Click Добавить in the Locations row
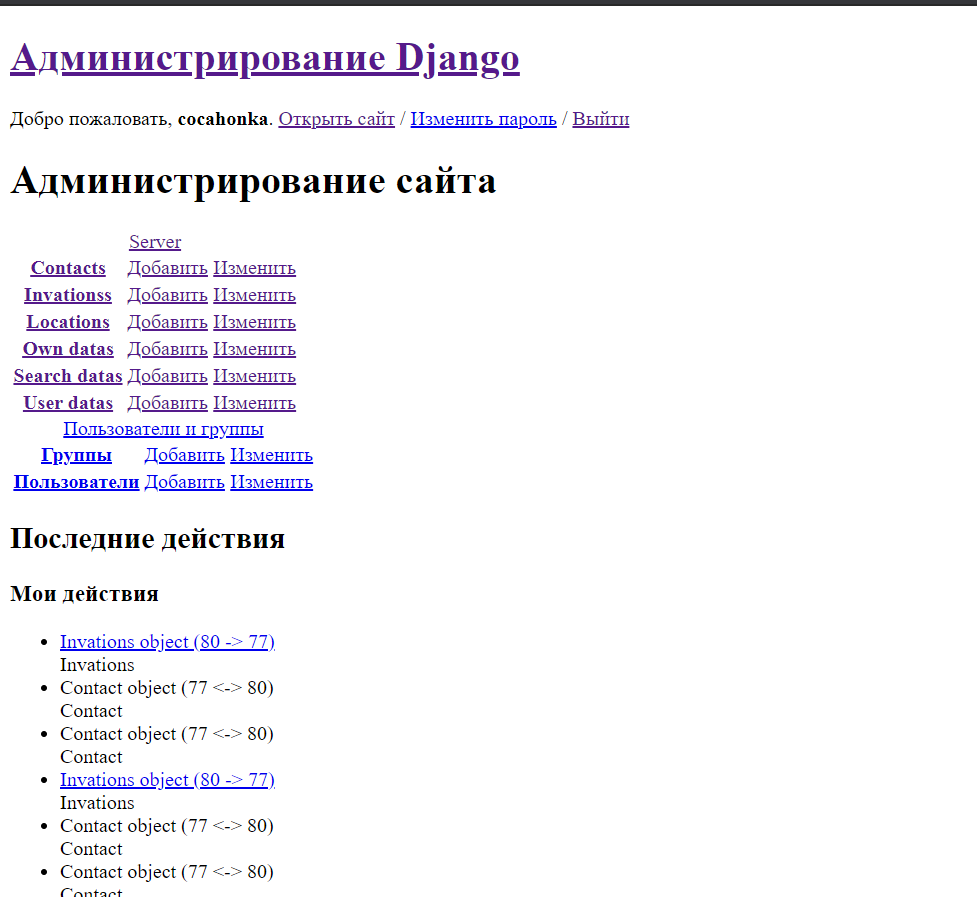 pos(168,323)
